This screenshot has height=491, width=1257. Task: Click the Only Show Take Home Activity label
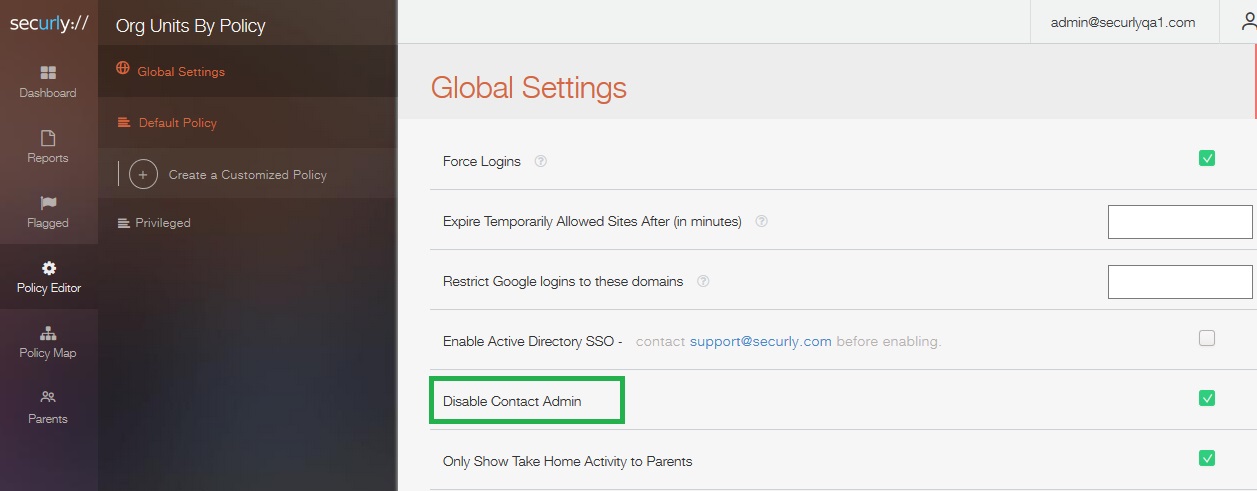[x=568, y=461]
